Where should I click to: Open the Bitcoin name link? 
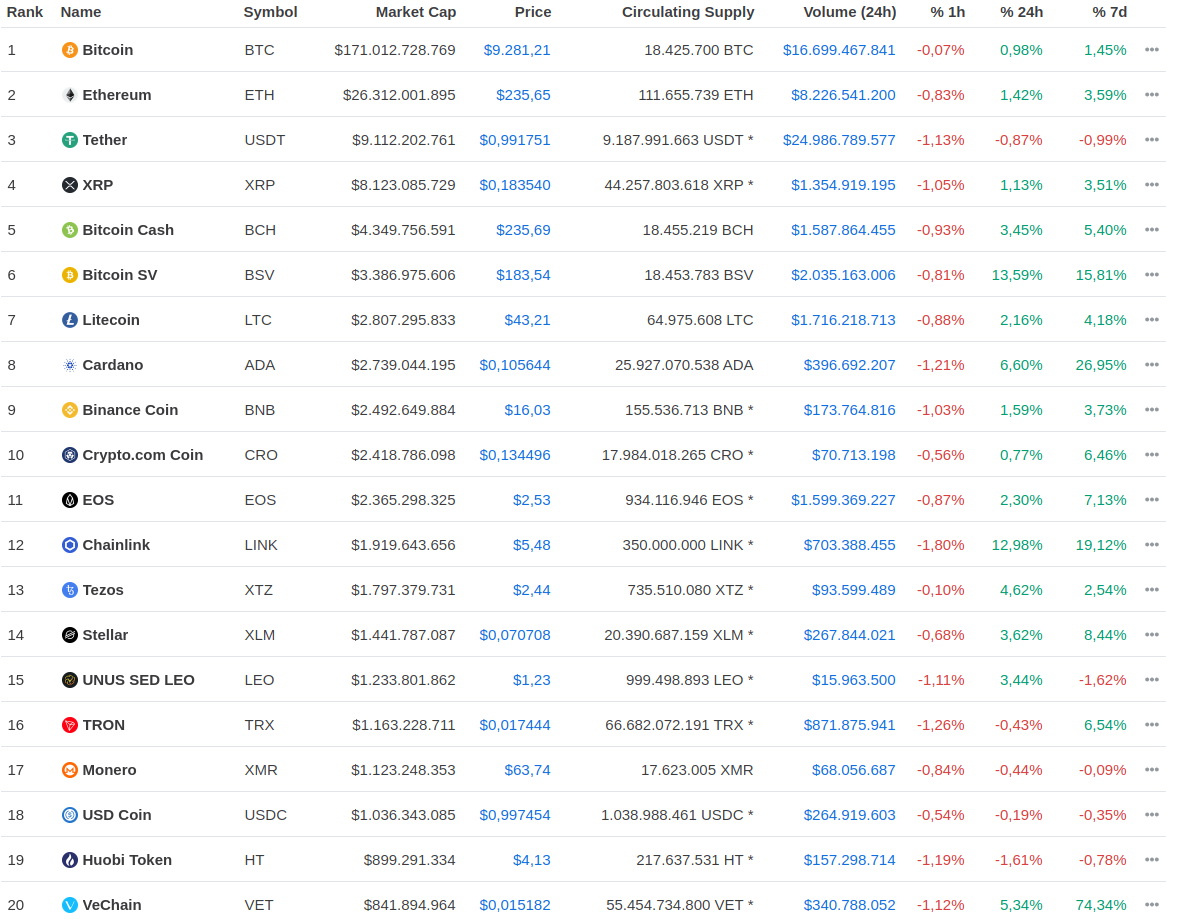click(108, 50)
